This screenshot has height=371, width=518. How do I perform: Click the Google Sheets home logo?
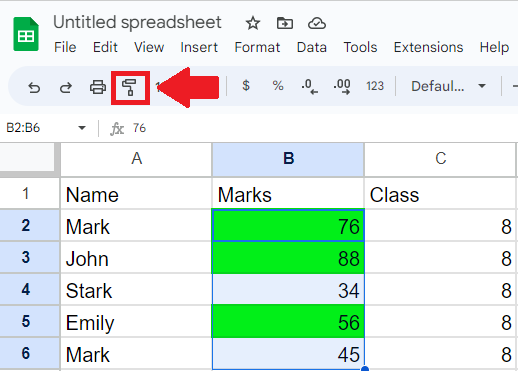point(26,34)
